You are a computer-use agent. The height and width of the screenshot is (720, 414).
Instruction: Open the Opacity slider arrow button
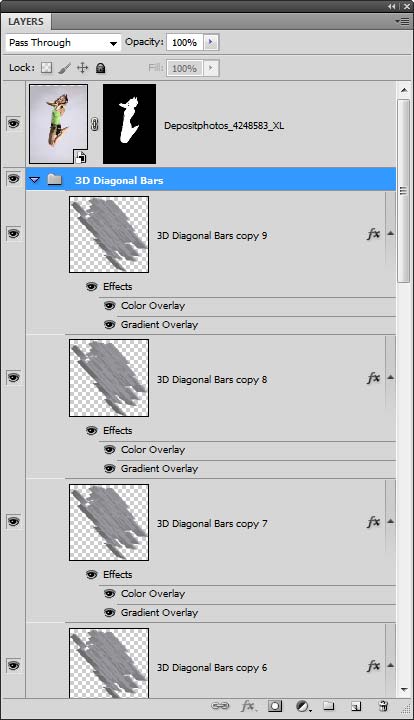click(x=211, y=42)
